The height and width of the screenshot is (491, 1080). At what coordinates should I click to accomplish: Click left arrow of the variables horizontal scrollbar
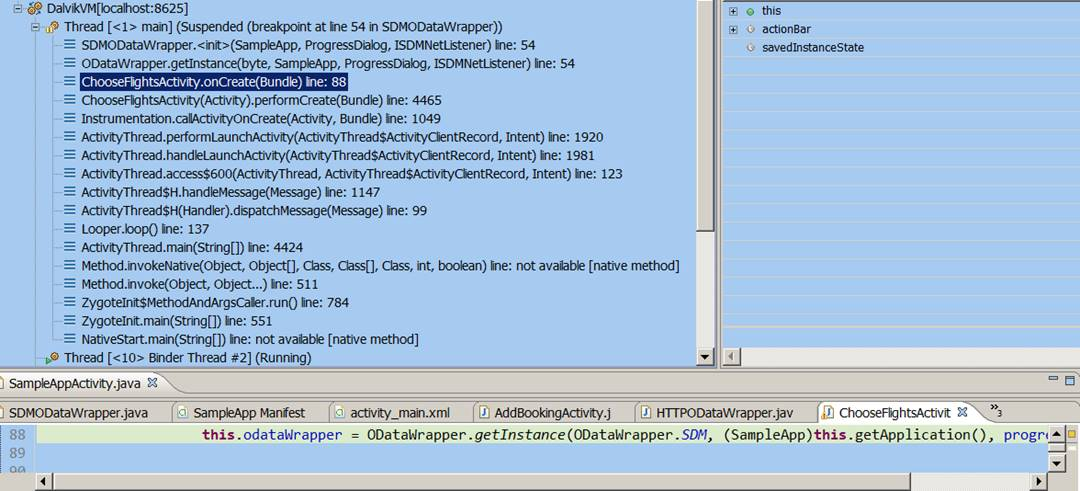731,357
